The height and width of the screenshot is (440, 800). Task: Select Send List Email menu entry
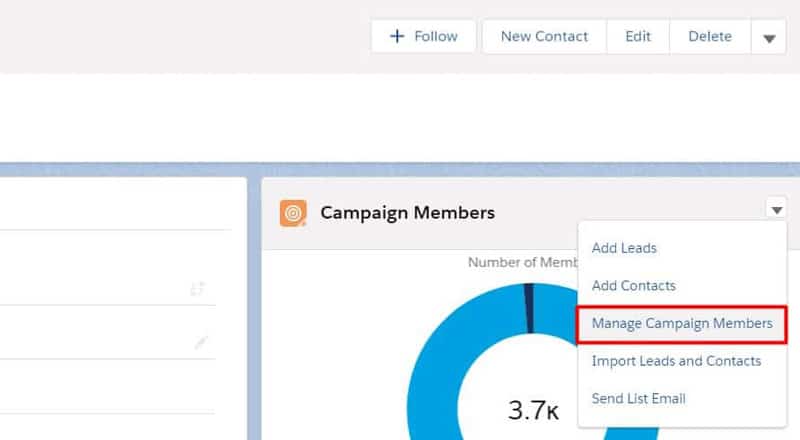(x=638, y=398)
